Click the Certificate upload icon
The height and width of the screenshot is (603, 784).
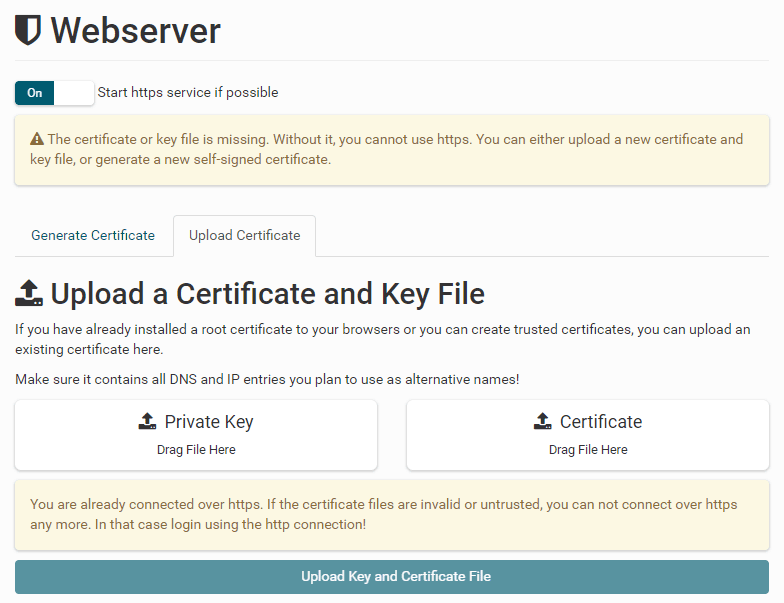click(543, 422)
